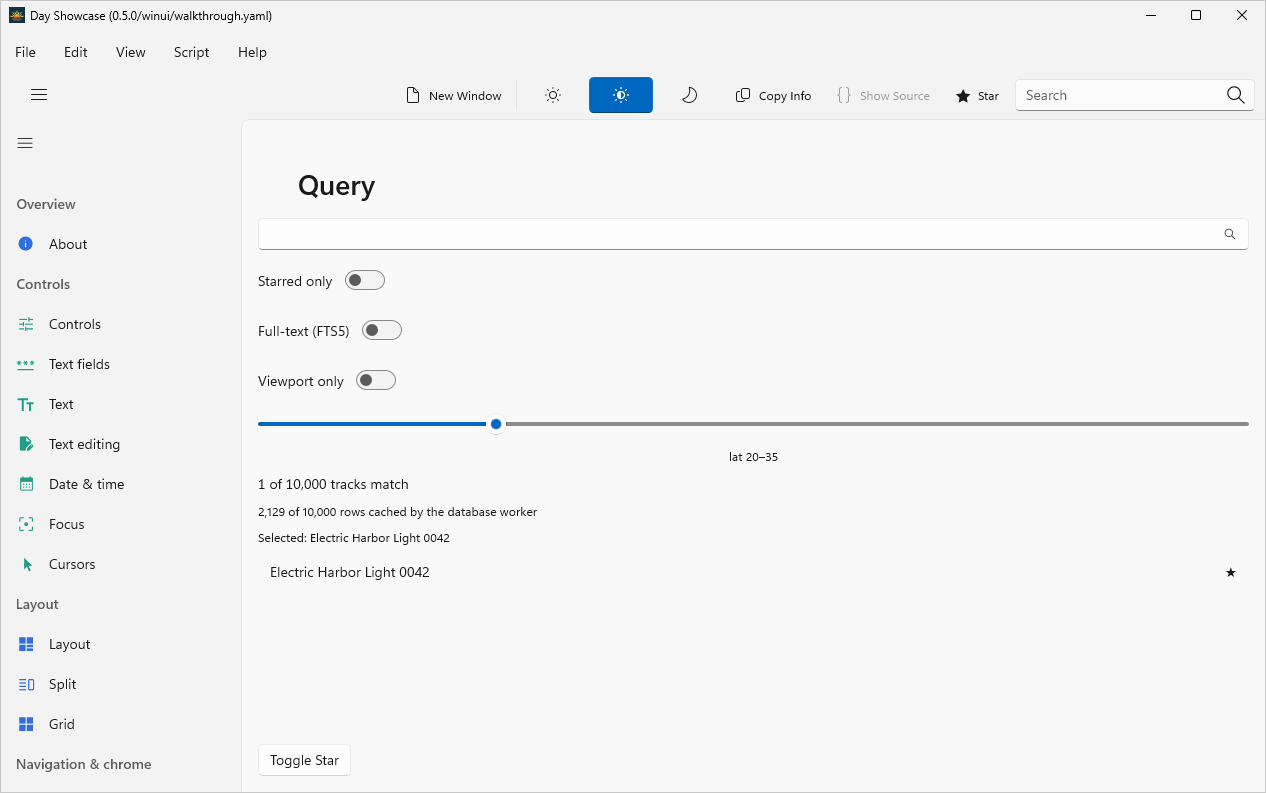Click the Text editing document icon
The height and width of the screenshot is (793, 1266).
[x=26, y=444]
